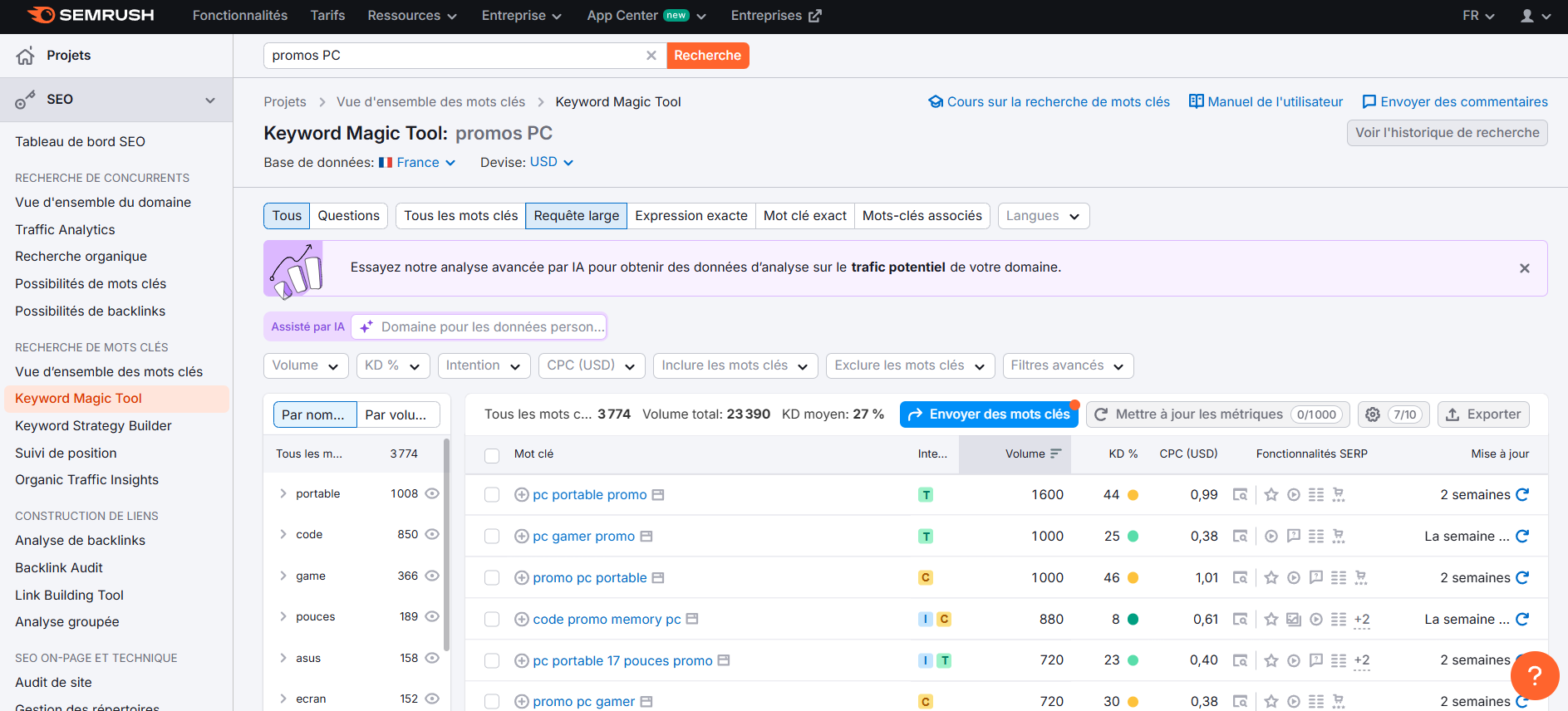Click the orange Recherche button
The height and width of the screenshot is (711, 1568).
coord(708,56)
